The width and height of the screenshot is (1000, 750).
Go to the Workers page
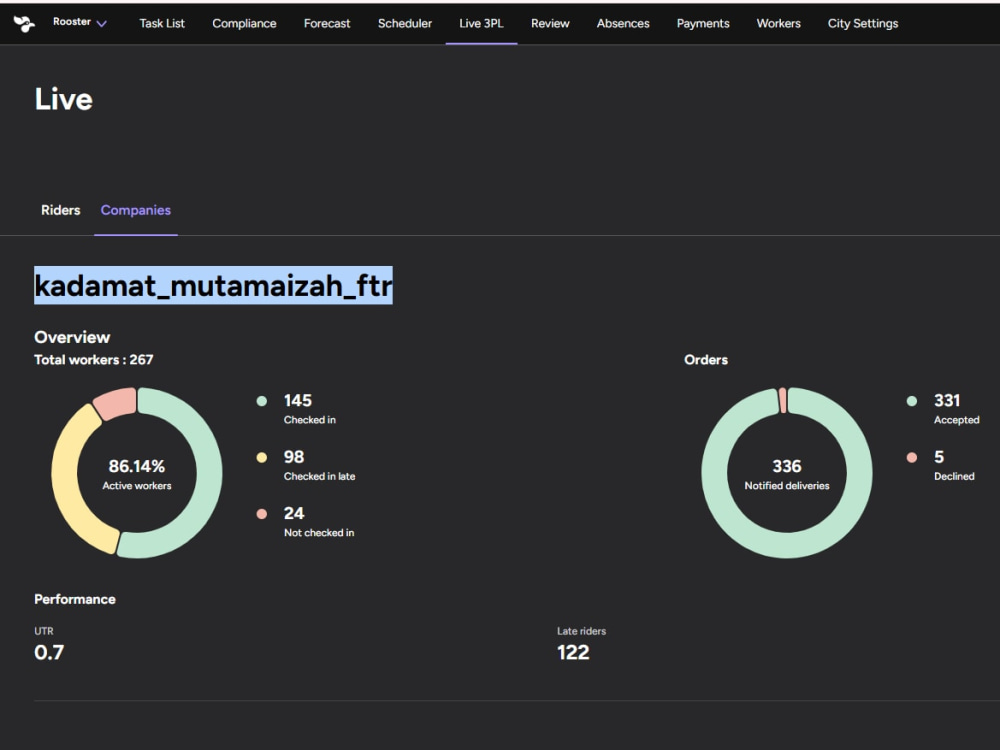click(x=779, y=24)
